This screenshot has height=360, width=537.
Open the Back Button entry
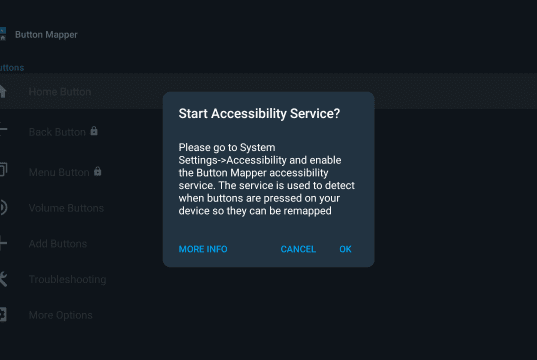pyautogui.click(x=57, y=132)
